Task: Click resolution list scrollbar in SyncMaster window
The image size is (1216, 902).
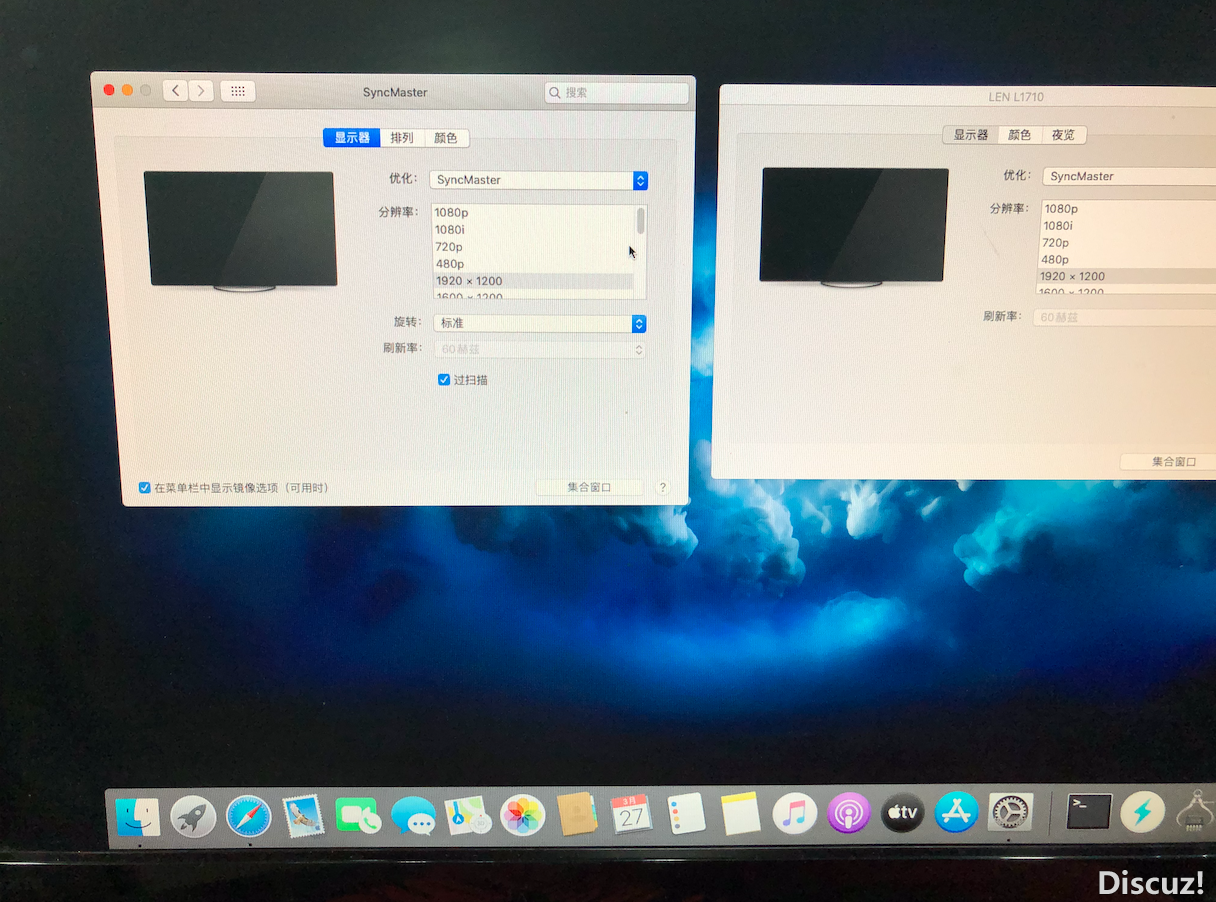Action: coord(641,220)
